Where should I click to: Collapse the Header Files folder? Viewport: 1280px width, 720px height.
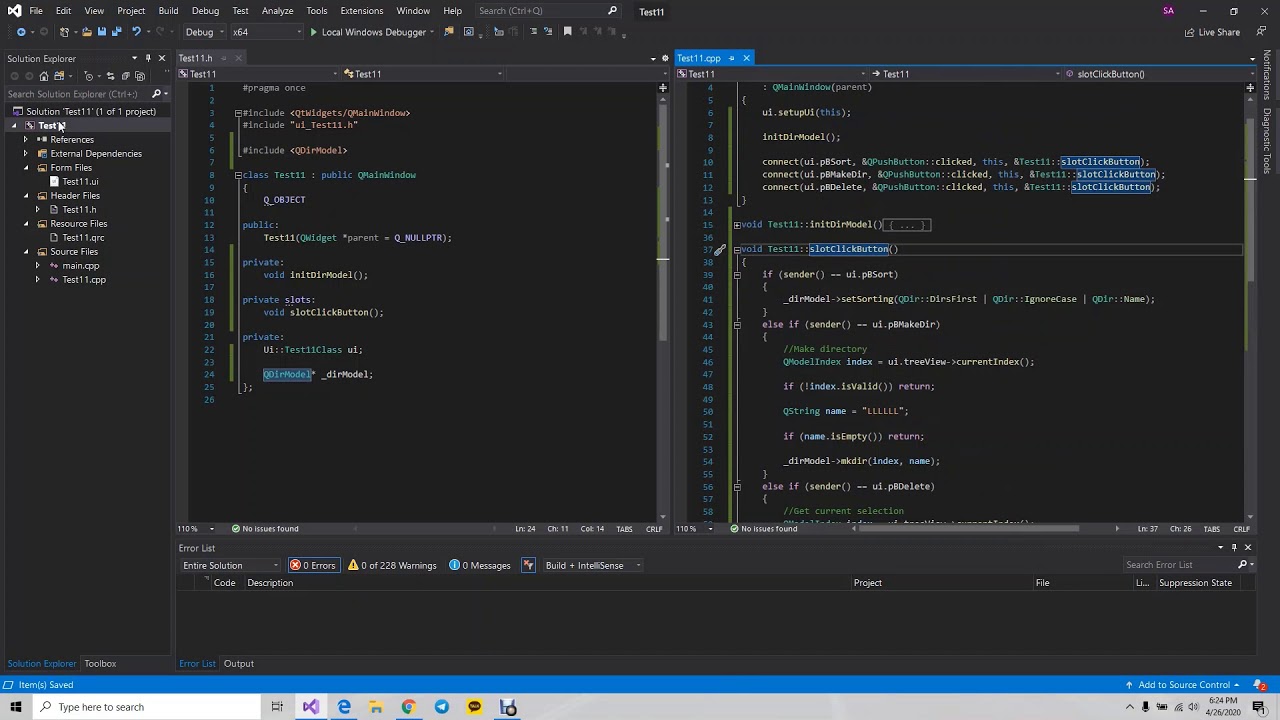[27, 195]
